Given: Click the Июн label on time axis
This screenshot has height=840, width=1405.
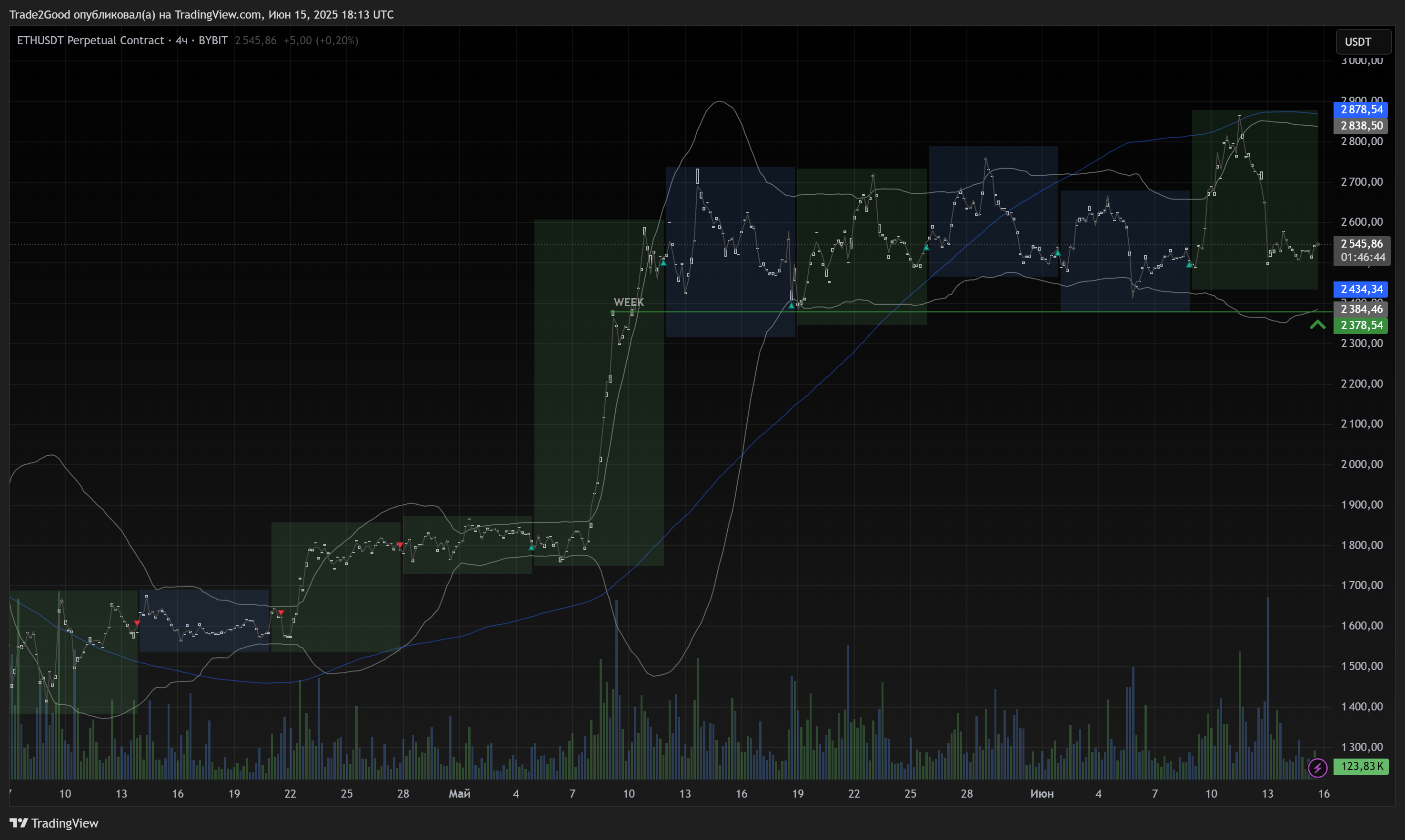Looking at the screenshot, I should click(1042, 794).
